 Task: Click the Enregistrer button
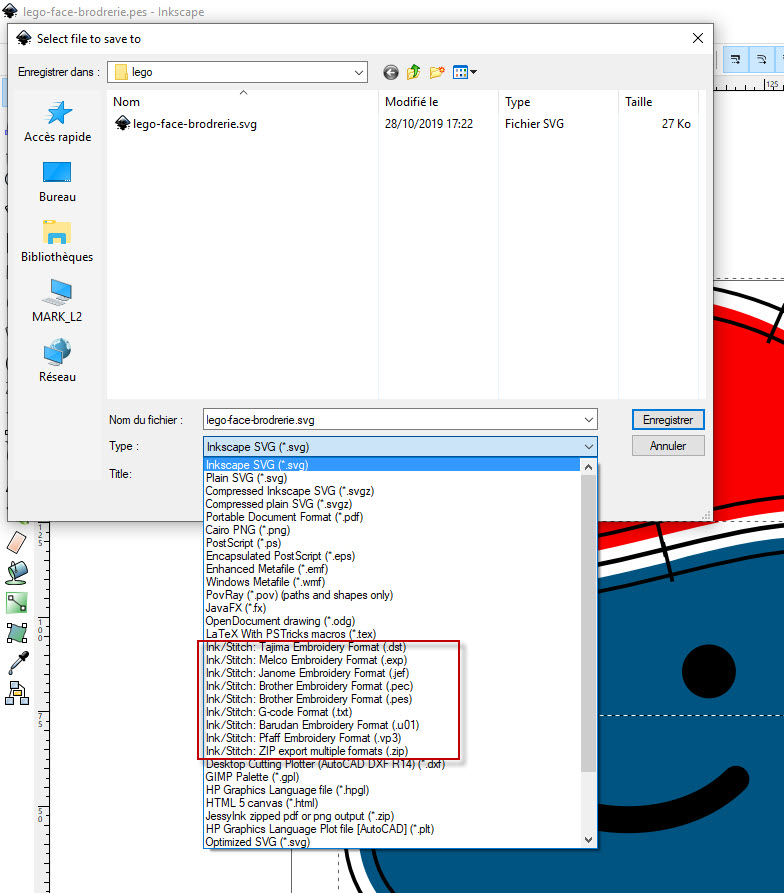pos(668,420)
